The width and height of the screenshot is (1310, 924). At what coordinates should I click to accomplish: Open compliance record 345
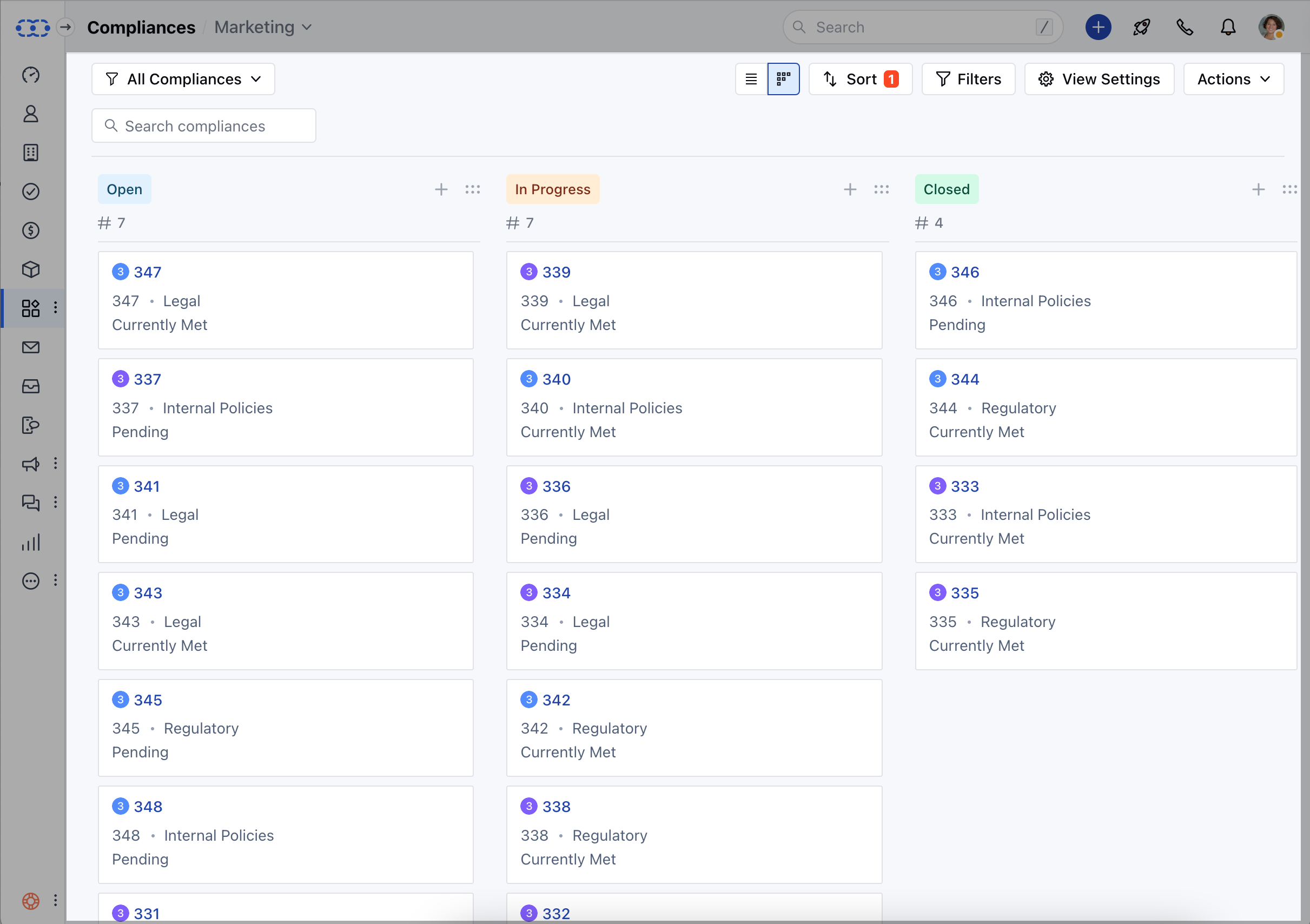click(x=148, y=700)
